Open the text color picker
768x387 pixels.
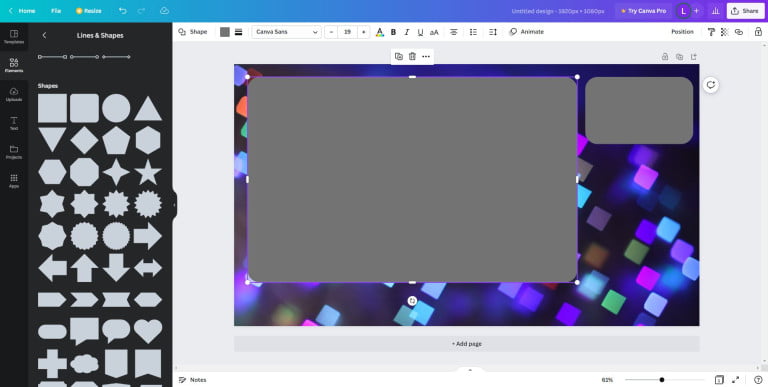(x=380, y=32)
